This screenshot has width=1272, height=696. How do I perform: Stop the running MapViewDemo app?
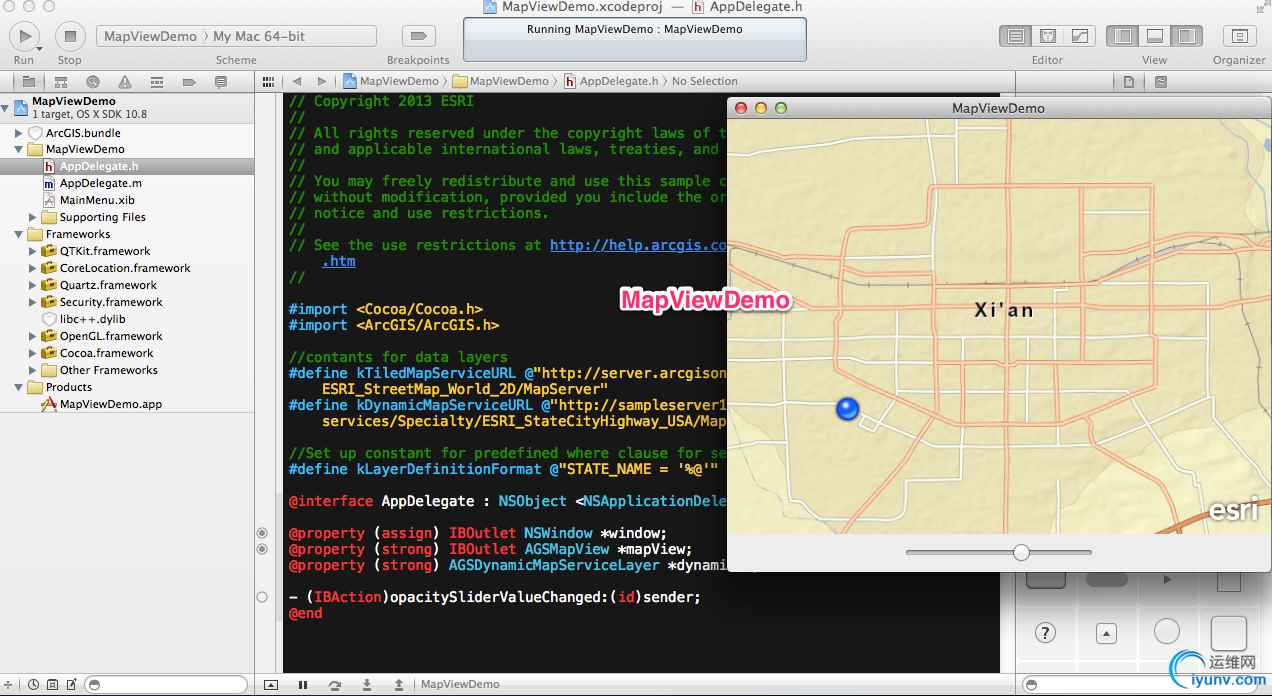(x=69, y=36)
